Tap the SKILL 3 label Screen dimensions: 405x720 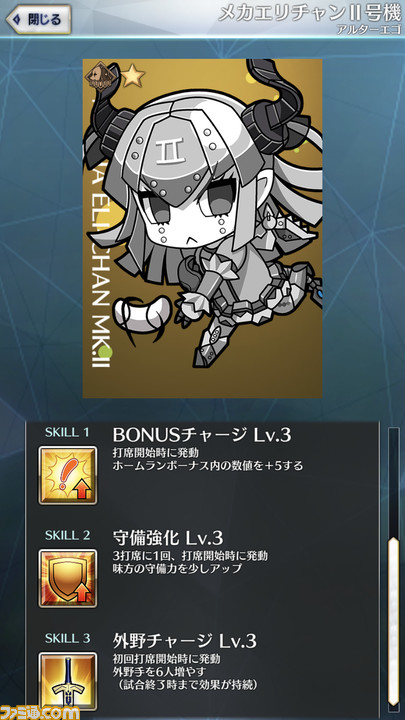[68, 638]
